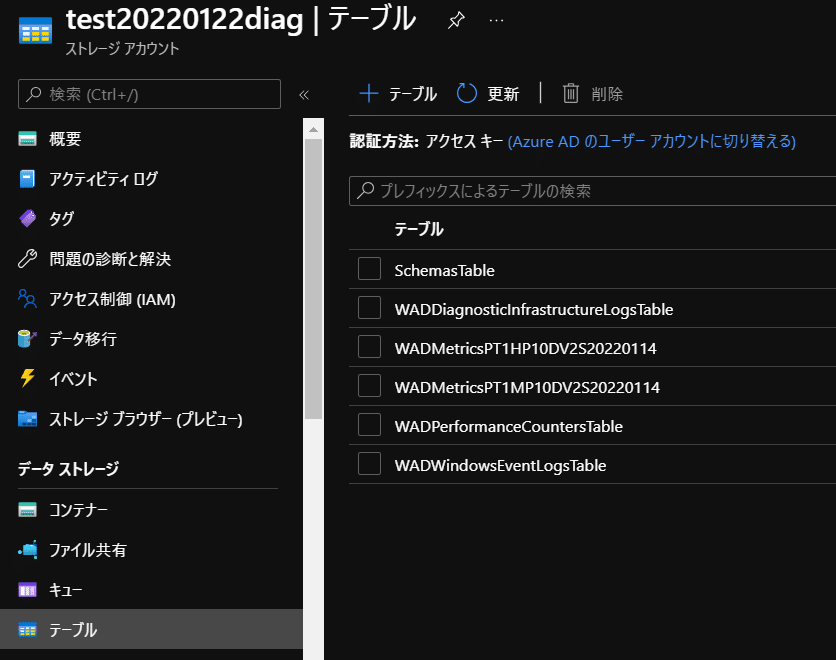
Task: Check WADWindowsEventLogsTable checkbox
Action: point(369,464)
